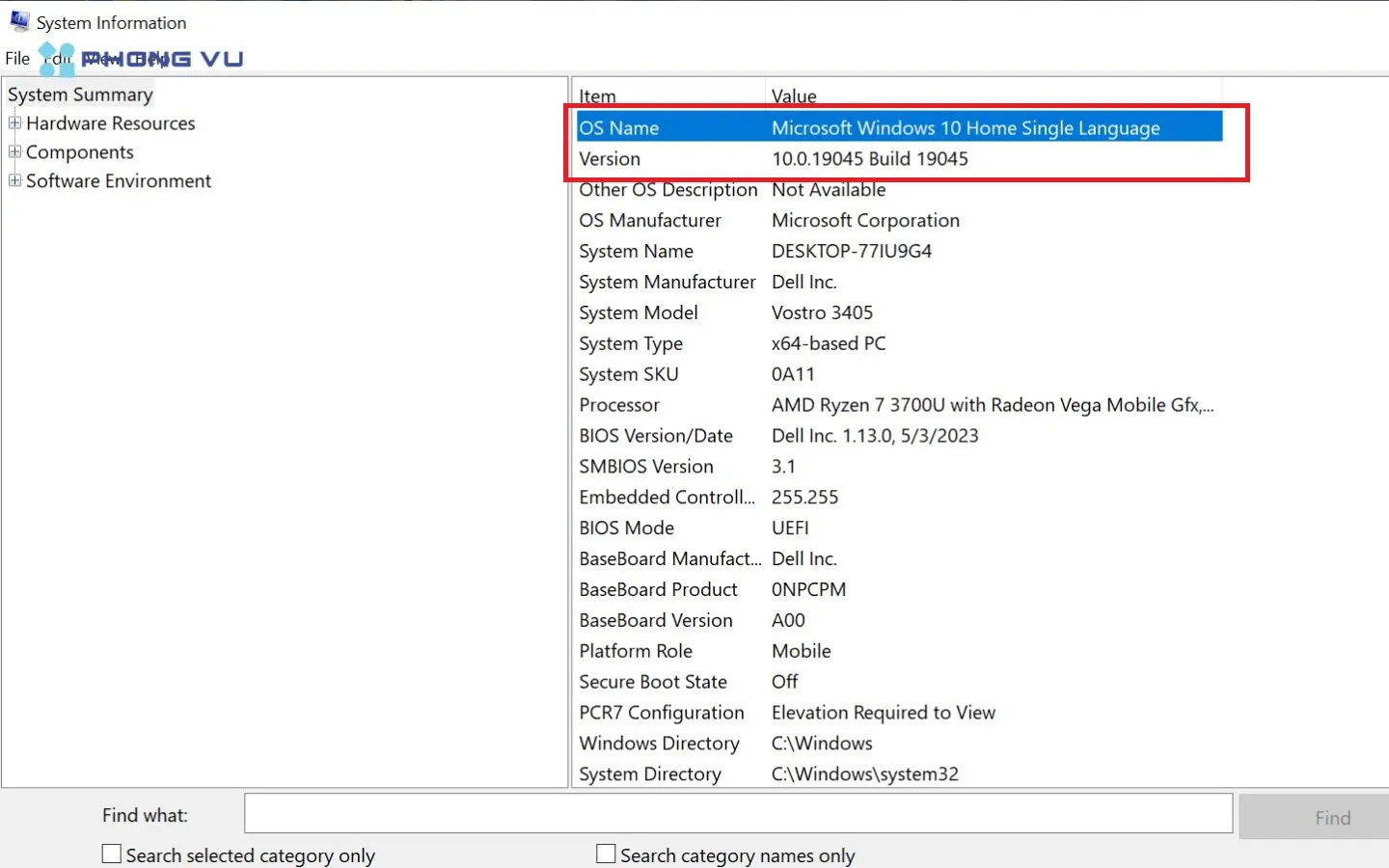
Task: Expand the Hardware Resources tree node
Action: [x=14, y=123]
